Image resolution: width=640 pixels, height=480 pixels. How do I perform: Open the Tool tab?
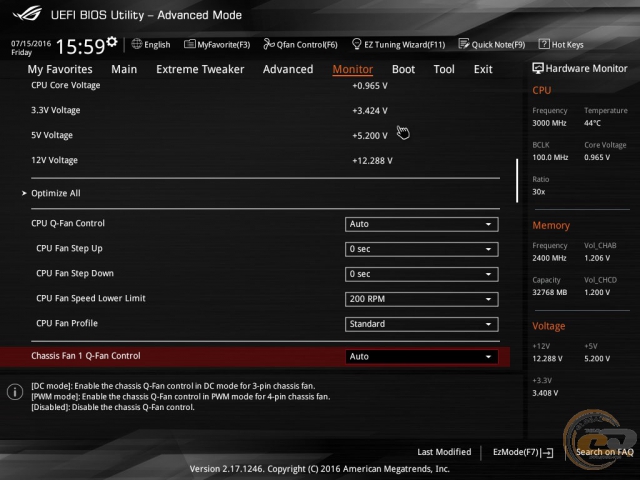tap(444, 69)
